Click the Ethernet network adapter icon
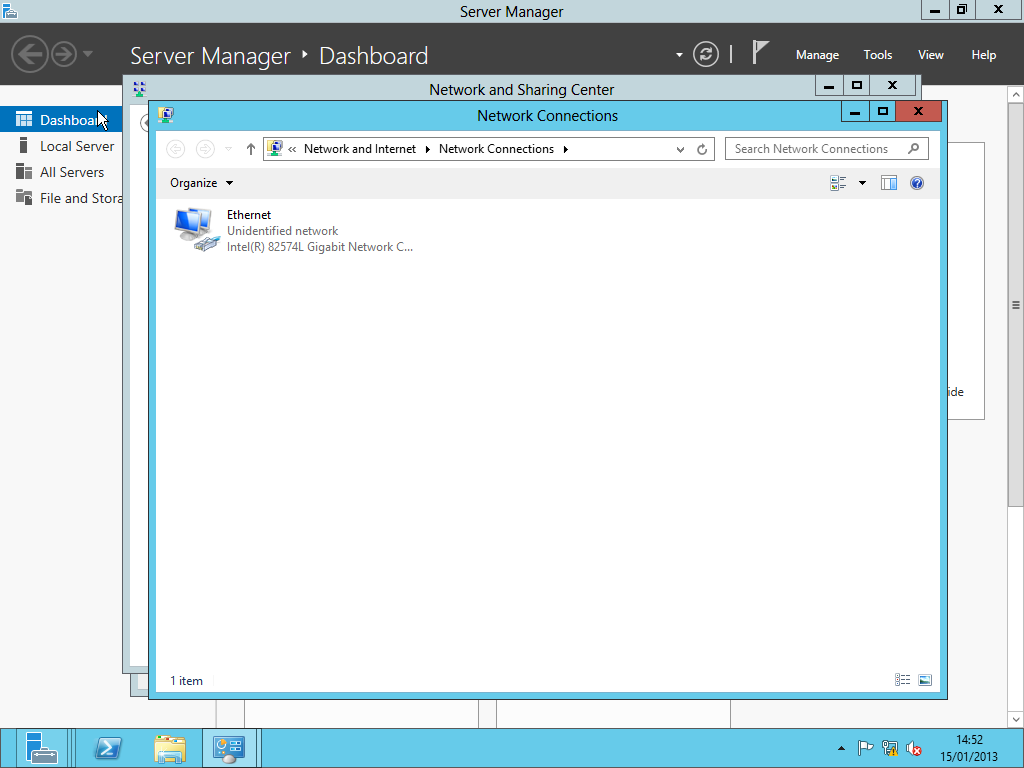1024x768 pixels. (195, 229)
